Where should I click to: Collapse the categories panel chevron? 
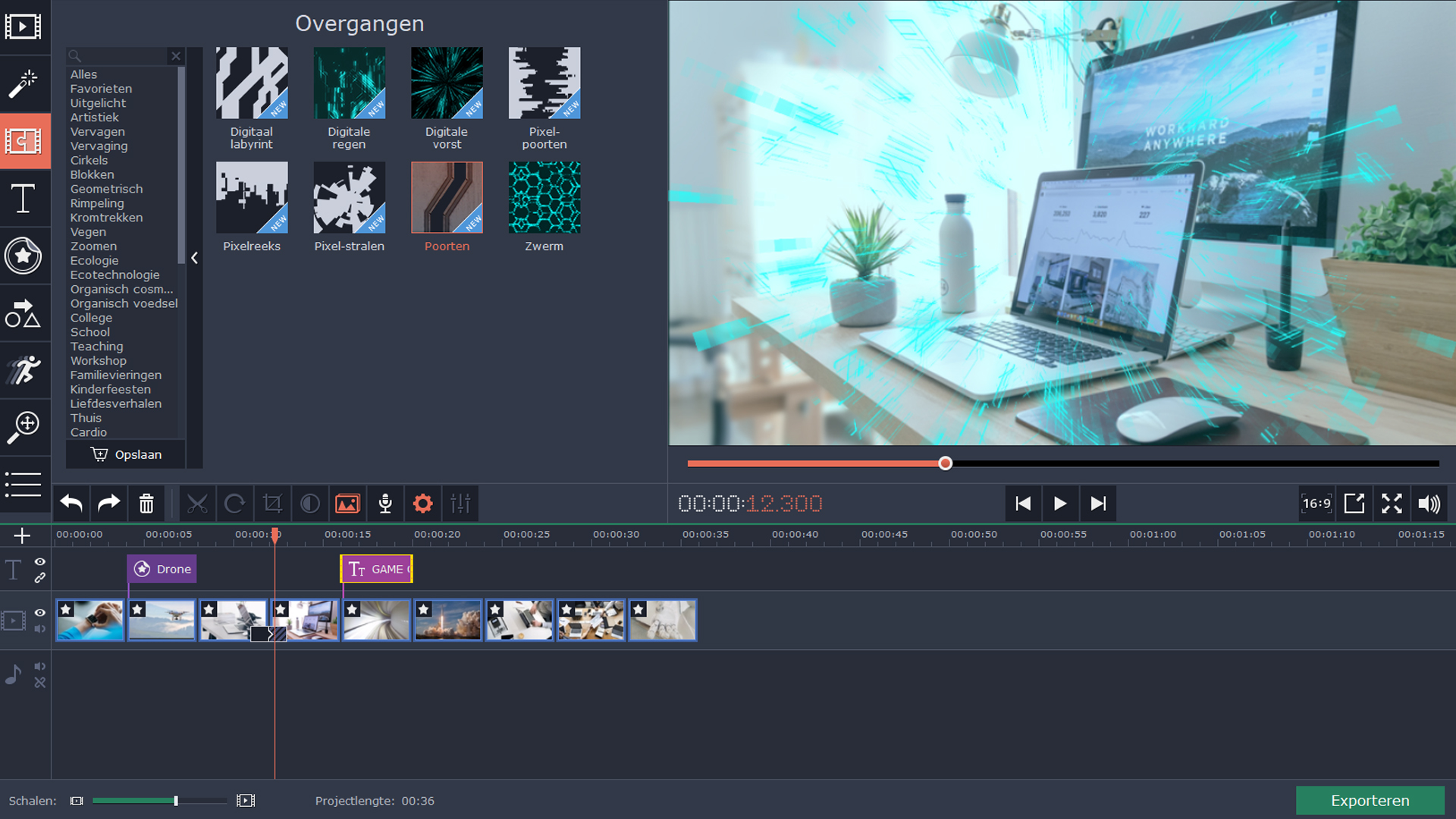click(195, 258)
